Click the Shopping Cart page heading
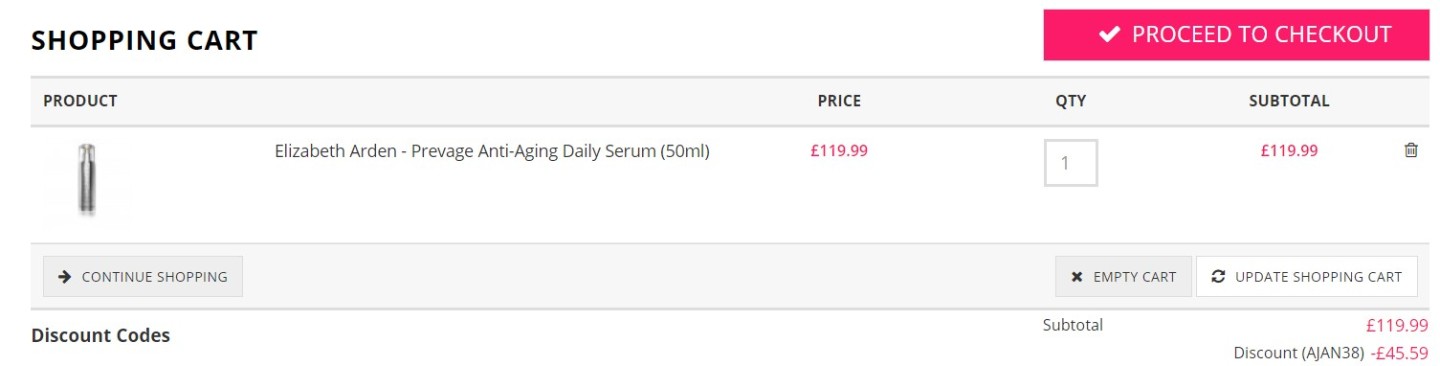Viewport: 1440px width, 366px height. pos(145,41)
